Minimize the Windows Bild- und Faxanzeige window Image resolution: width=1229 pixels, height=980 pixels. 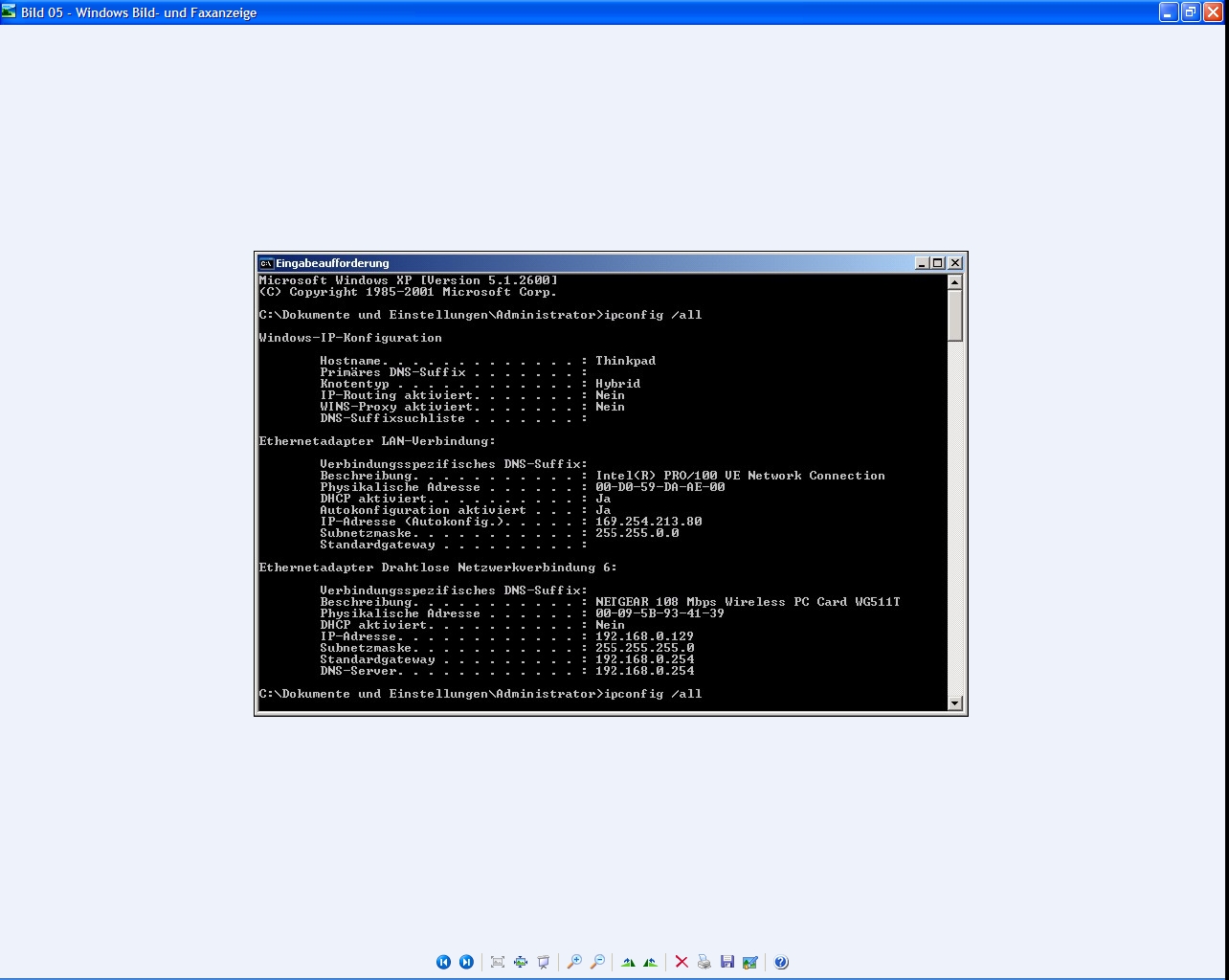click(x=1168, y=12)
